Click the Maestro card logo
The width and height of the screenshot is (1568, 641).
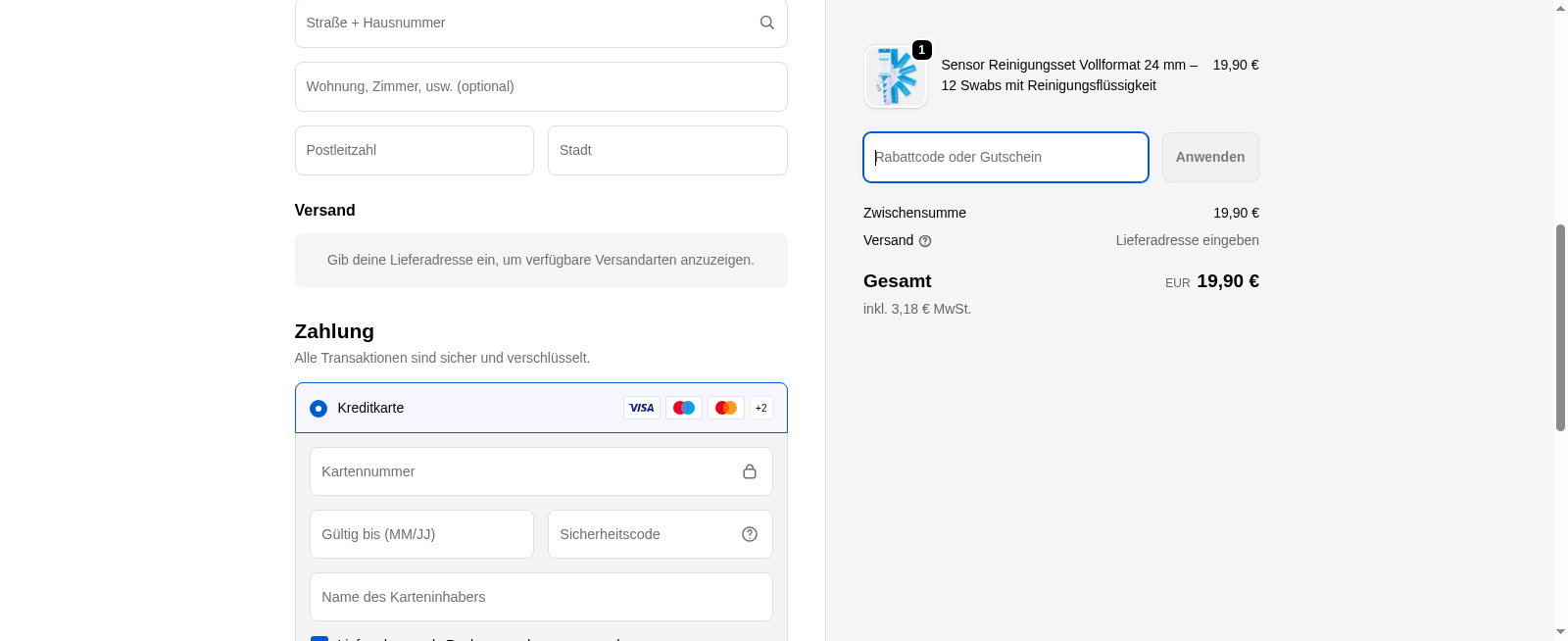tap(684, 408)
